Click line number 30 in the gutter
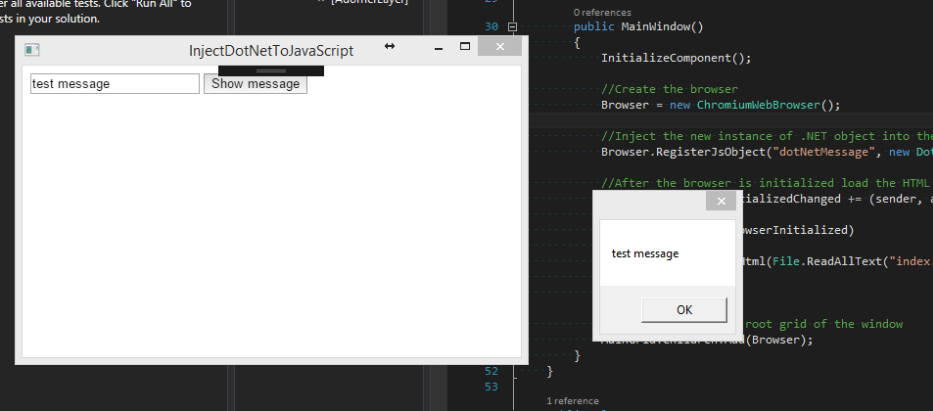The width and height of the screenshot is (933, 411). 491,27
